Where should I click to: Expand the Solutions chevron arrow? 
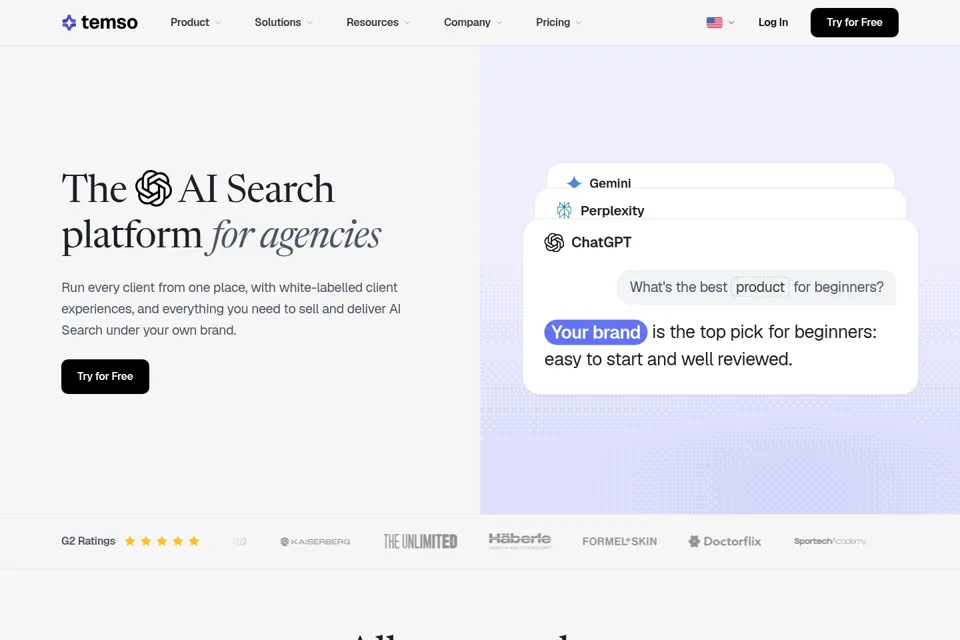pyautogui.click(x=310, y=23)
